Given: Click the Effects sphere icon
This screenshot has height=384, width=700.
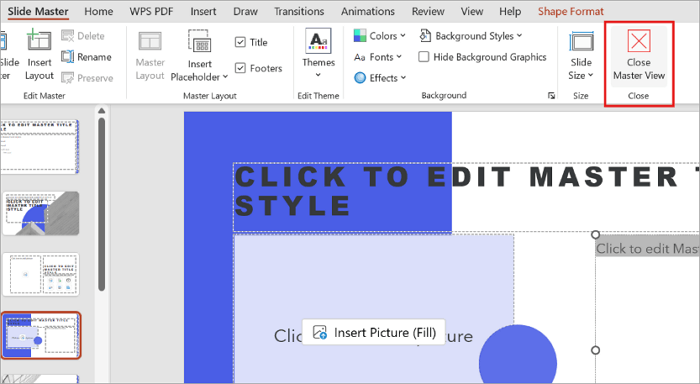Looking at the screenshot, I should pos(360,78).
